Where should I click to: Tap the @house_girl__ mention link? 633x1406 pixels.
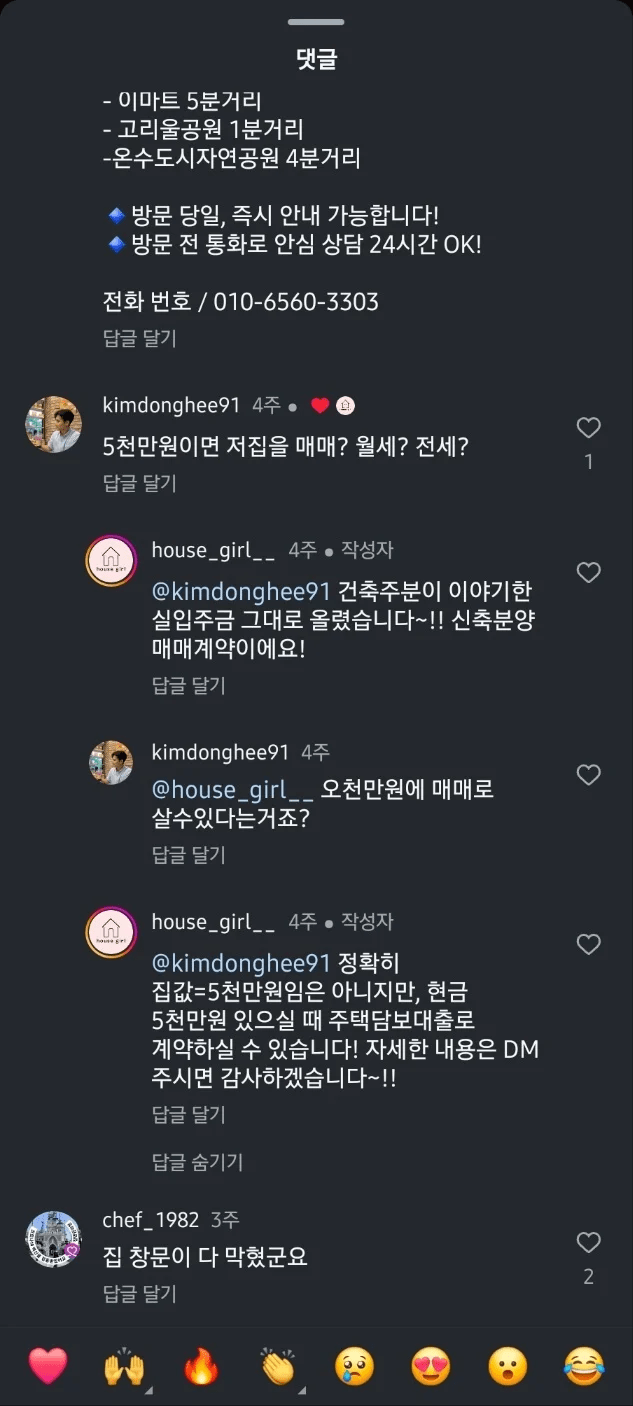coord(233,790)
